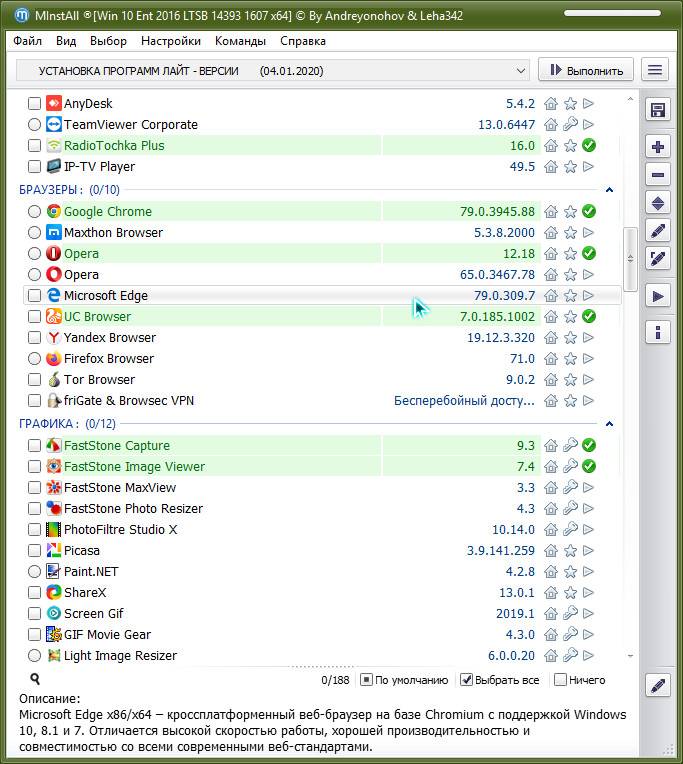Click star icon in friGate & Browsec VPN row
683x764 pixels.
tap(570, 401)
